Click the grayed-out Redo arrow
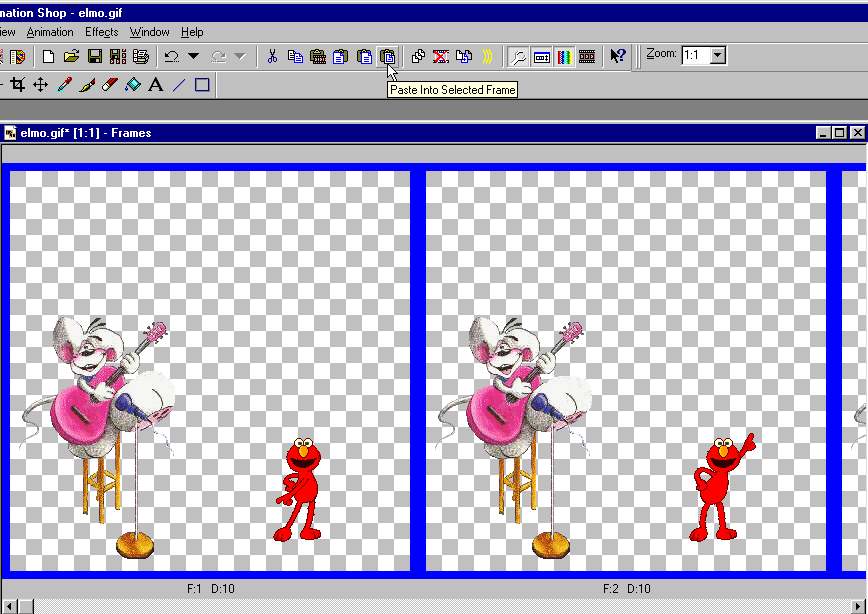The height and width of the screenshot is (614, 868). [x=218, y=56]
